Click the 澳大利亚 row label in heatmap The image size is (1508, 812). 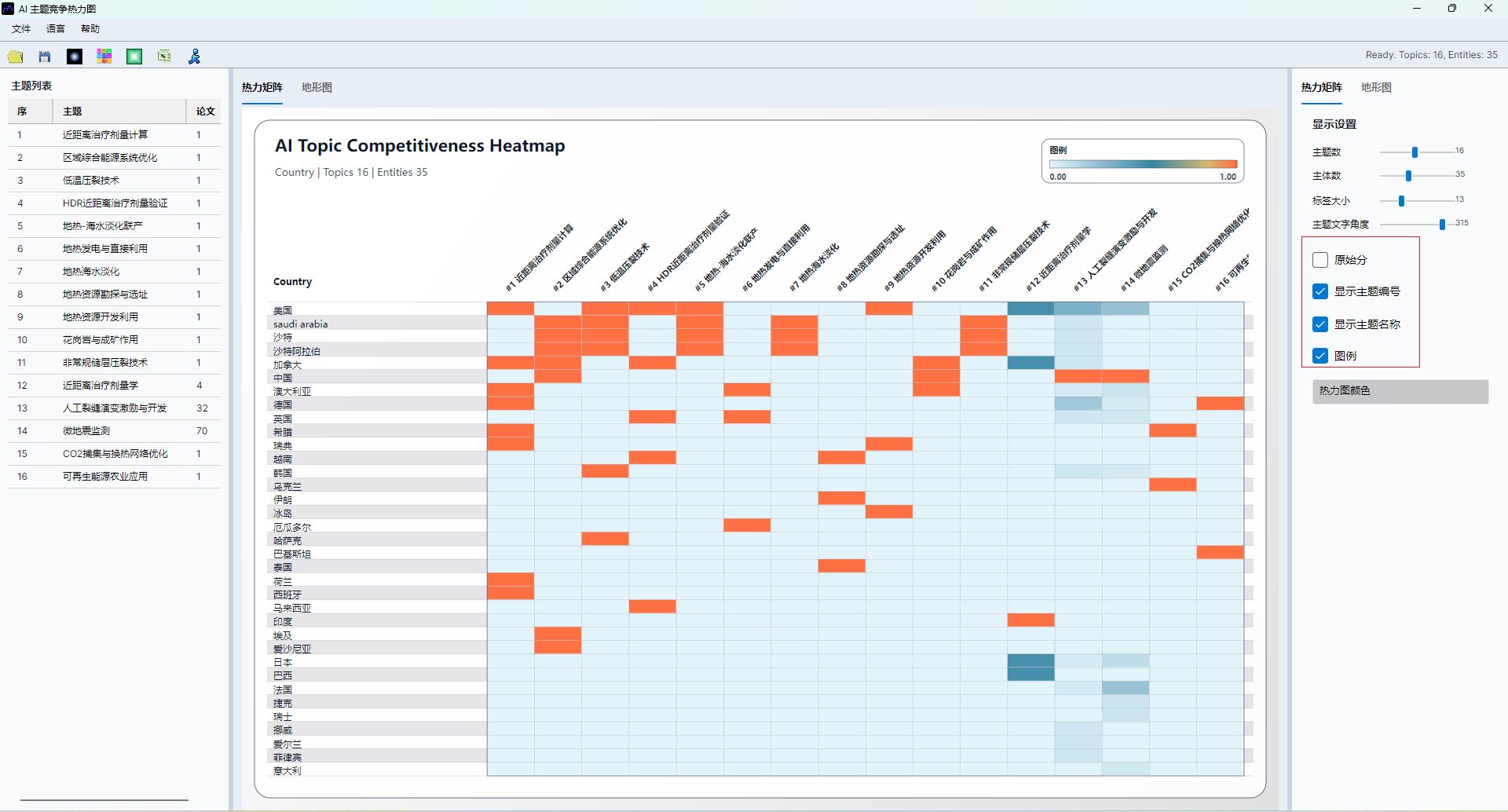(x=292, y=392)
